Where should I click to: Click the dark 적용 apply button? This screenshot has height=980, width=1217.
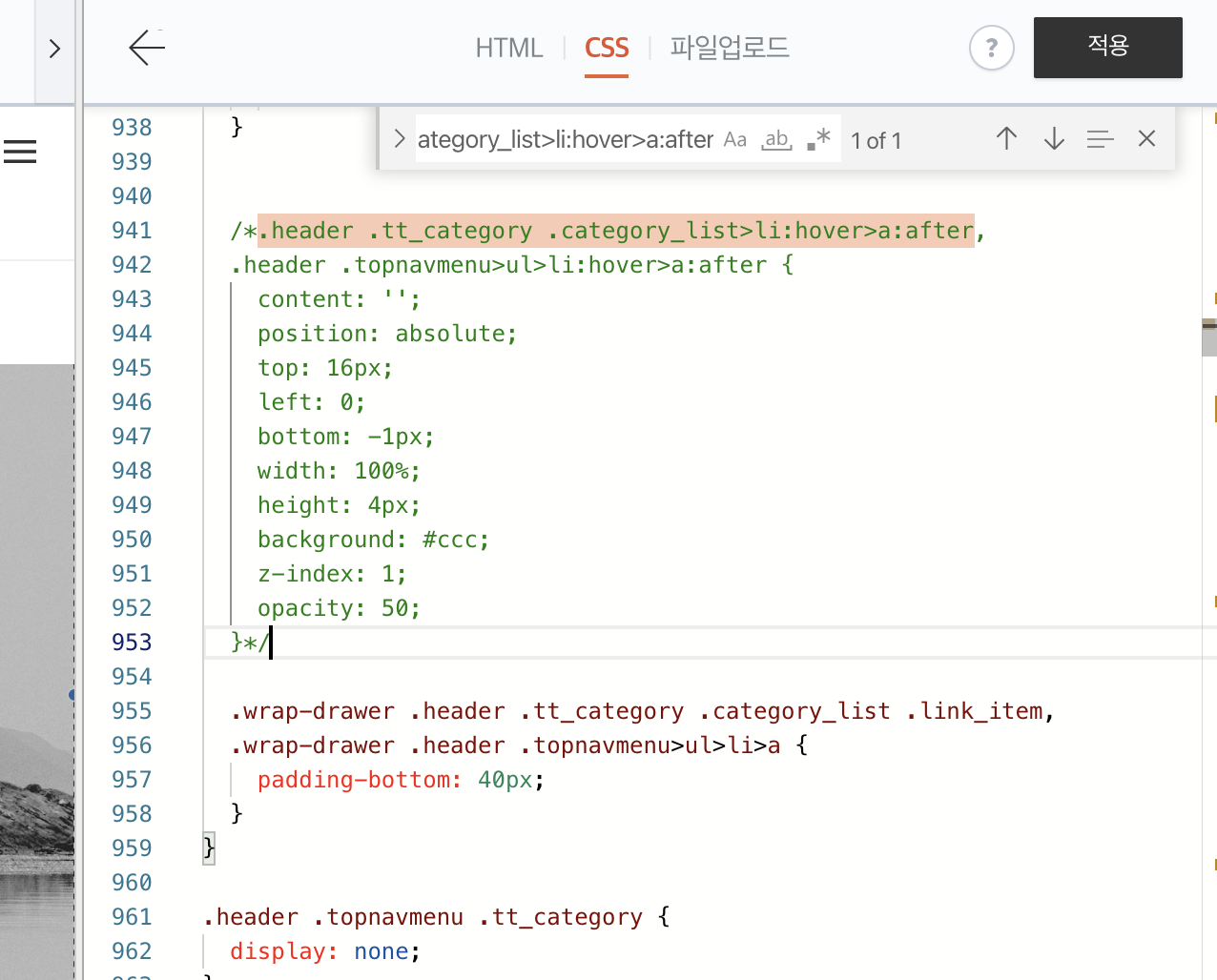pyautogui.click(x=1107, y=47)
